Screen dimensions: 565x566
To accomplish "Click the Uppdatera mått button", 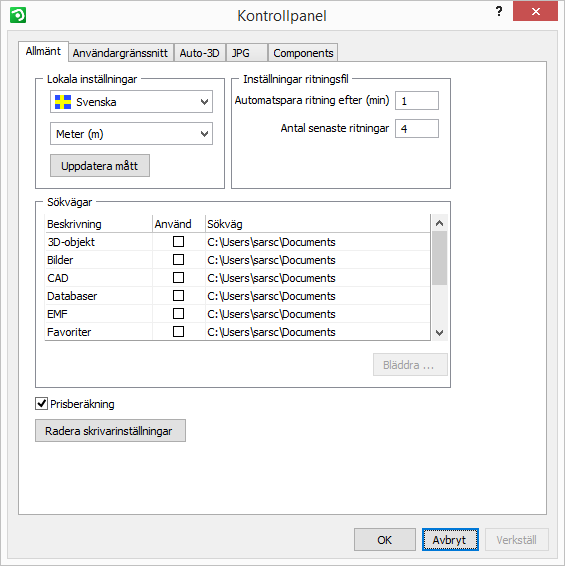I will click(100, 166).
